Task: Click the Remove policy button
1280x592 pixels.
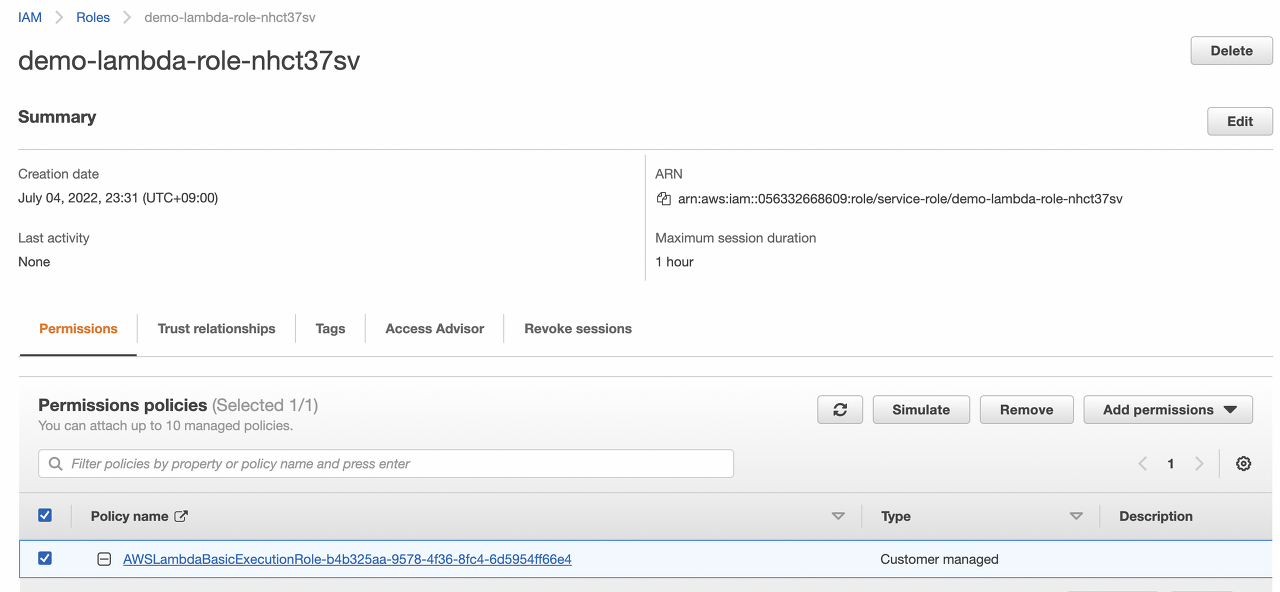Action: 1026,410
